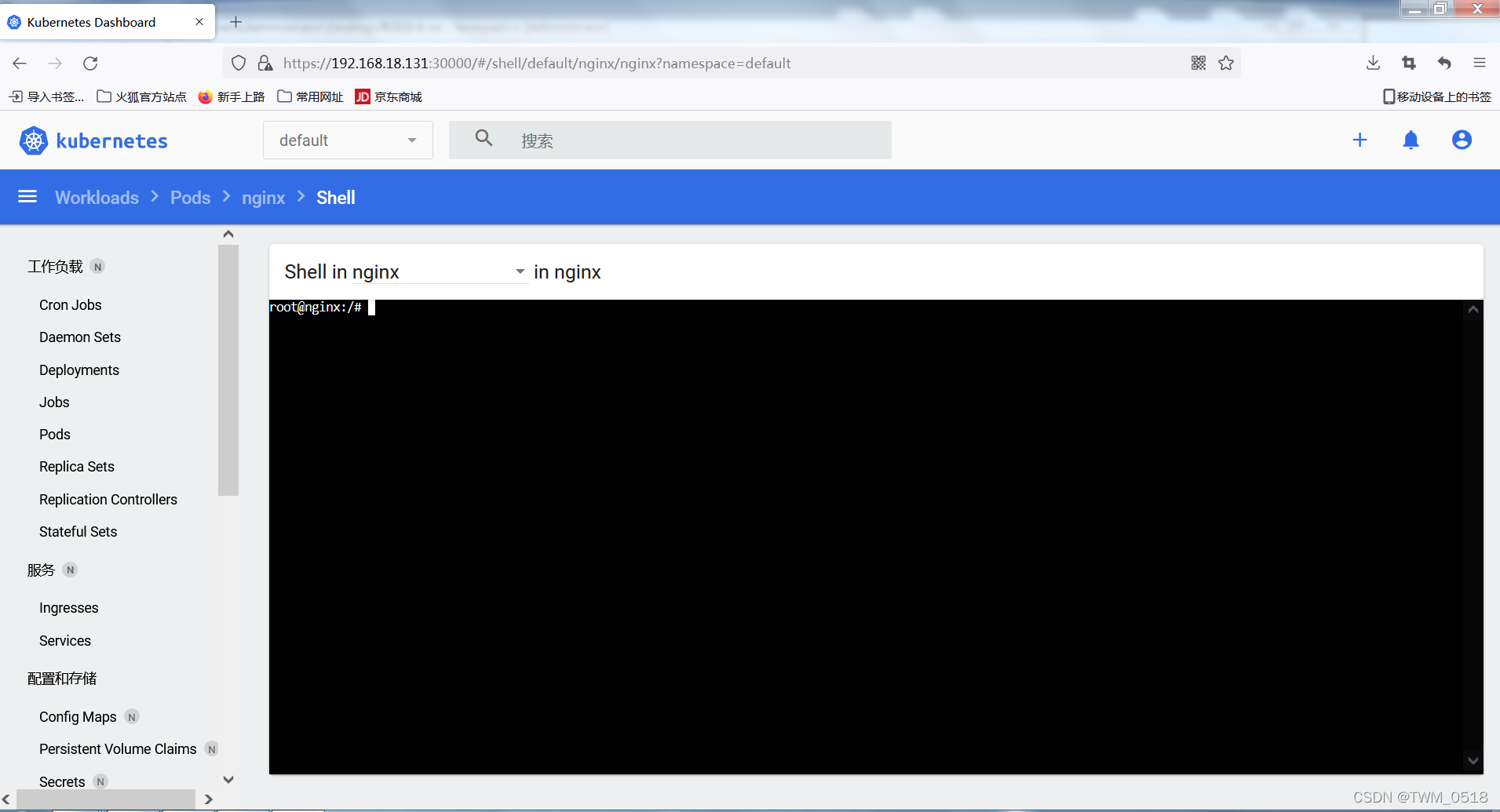The height and width of the screenshot is (812, 1500).
Task: Open the user account profile icon
Action: pyautogui.click(x=1461, y=140)
